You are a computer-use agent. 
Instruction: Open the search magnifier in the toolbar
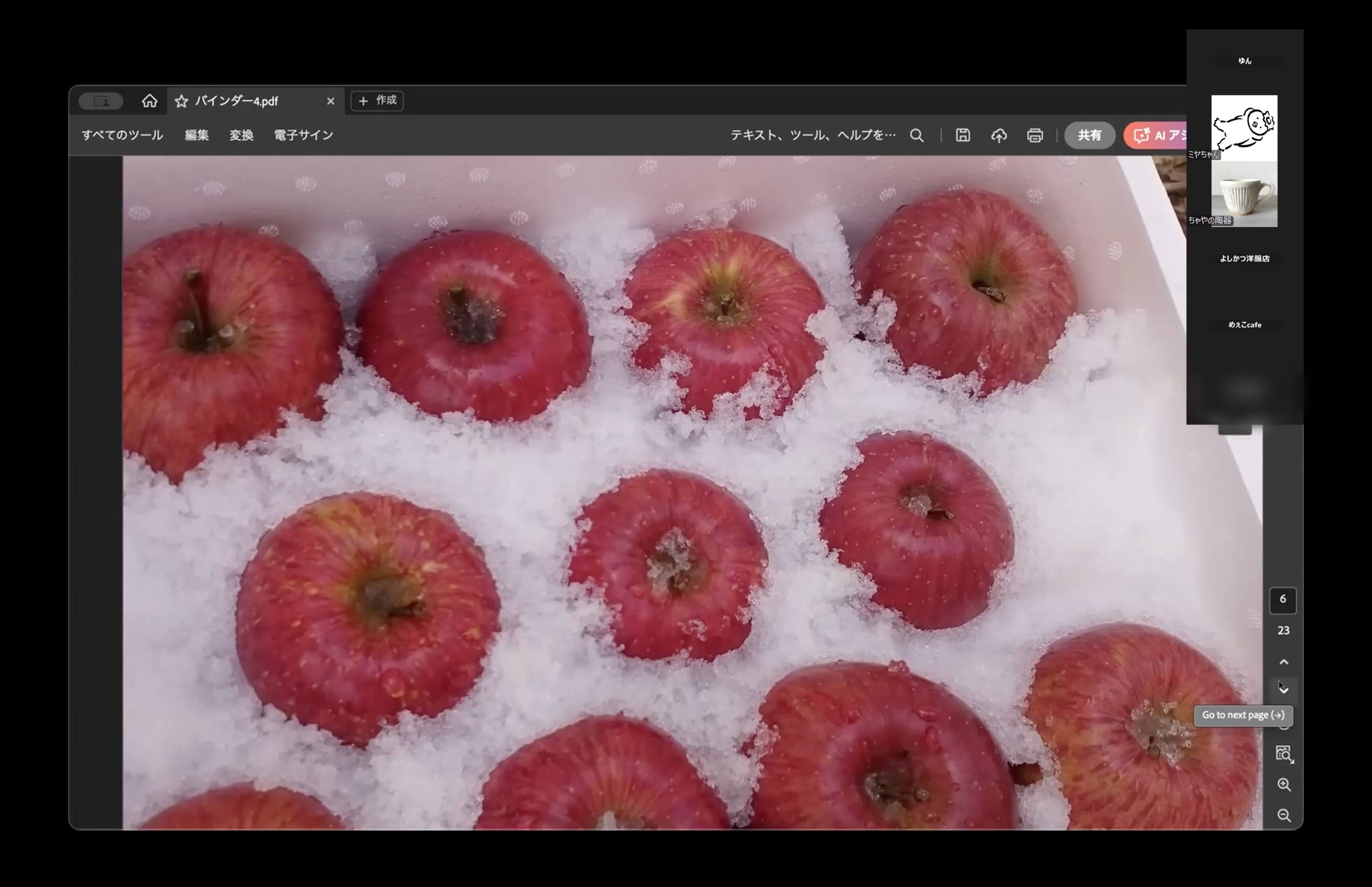coord(917,135)
